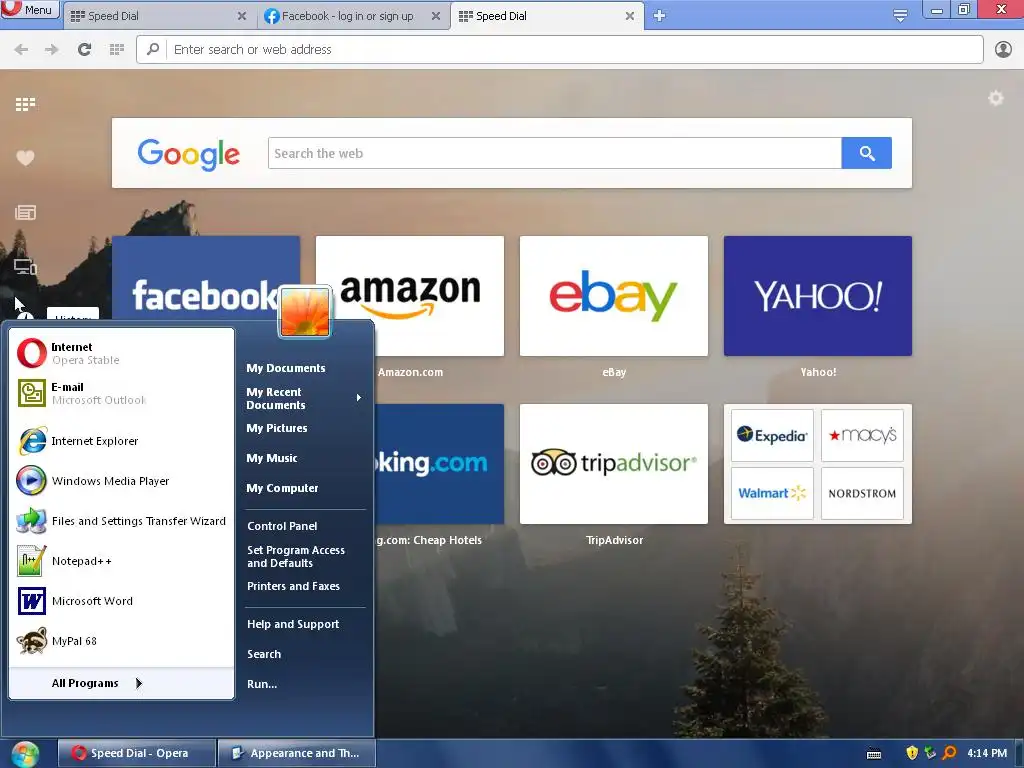Screen dimensions: 1024x768
Task: Launch MyPal 68 browser
Action: [122, 641]
